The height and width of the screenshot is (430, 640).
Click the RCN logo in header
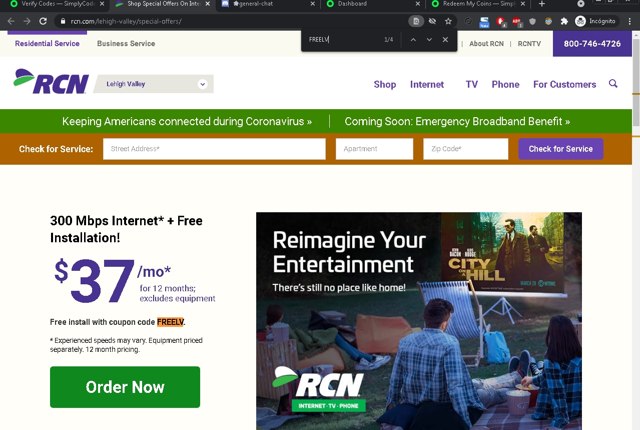51,82
